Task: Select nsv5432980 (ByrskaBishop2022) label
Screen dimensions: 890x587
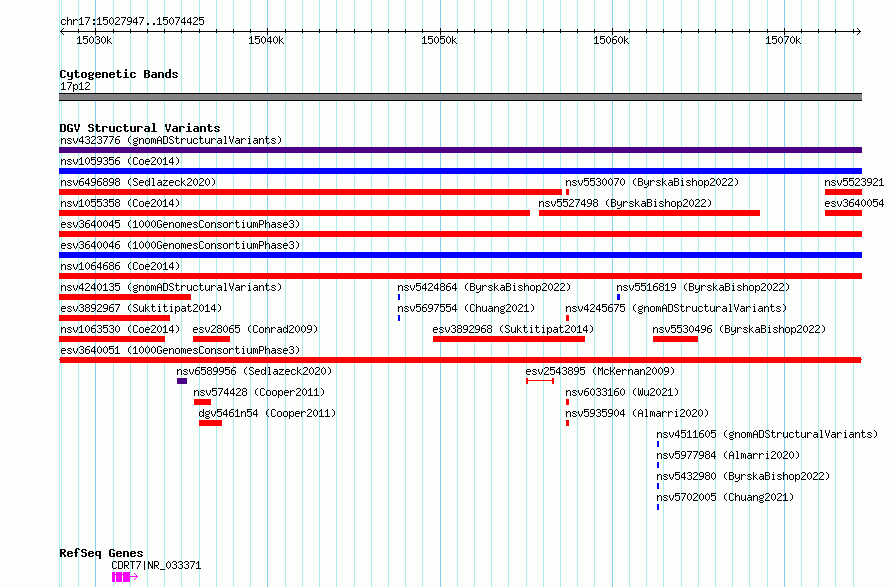Action: click(743, 476)
